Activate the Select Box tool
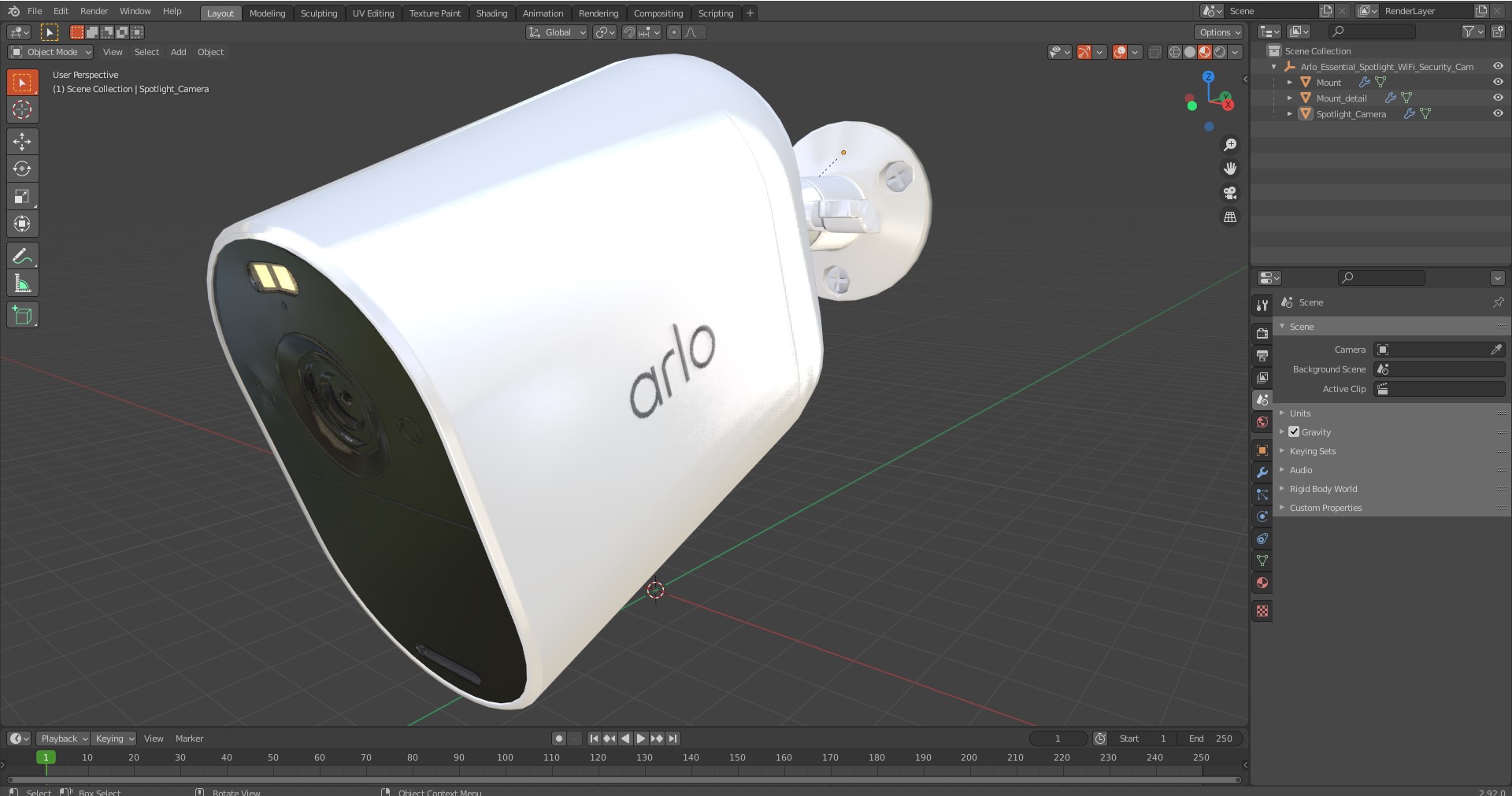Viewport: 1512px width, 796px height. tap(22, 82)
